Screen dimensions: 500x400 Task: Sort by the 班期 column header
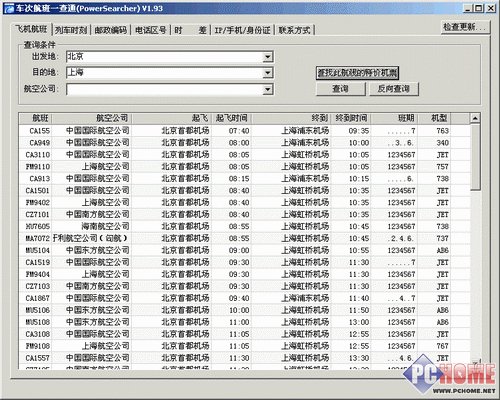point(394,118)
